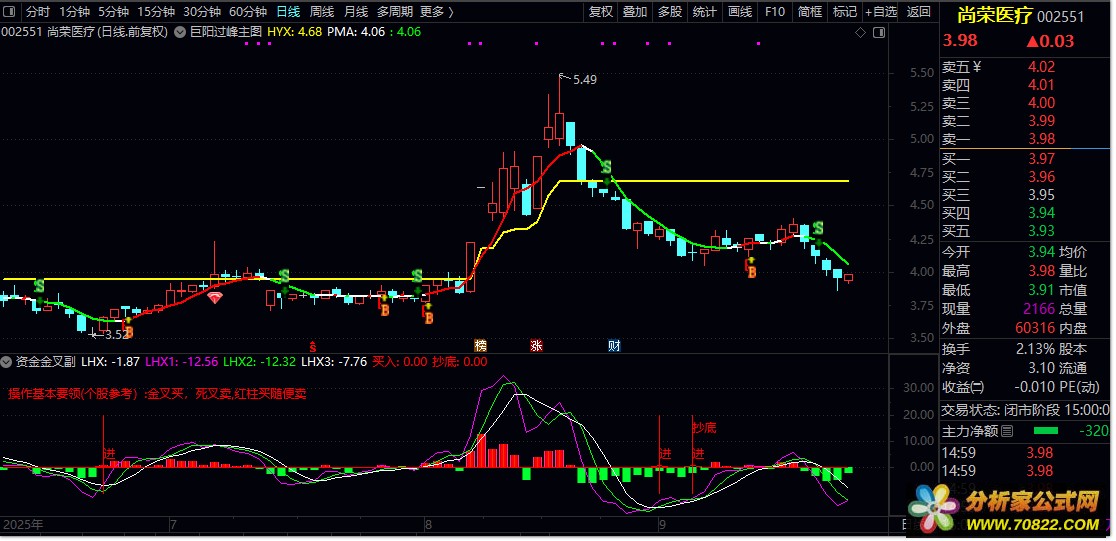
Task: Click the 标记 mark button
Action: click(845, 11)
